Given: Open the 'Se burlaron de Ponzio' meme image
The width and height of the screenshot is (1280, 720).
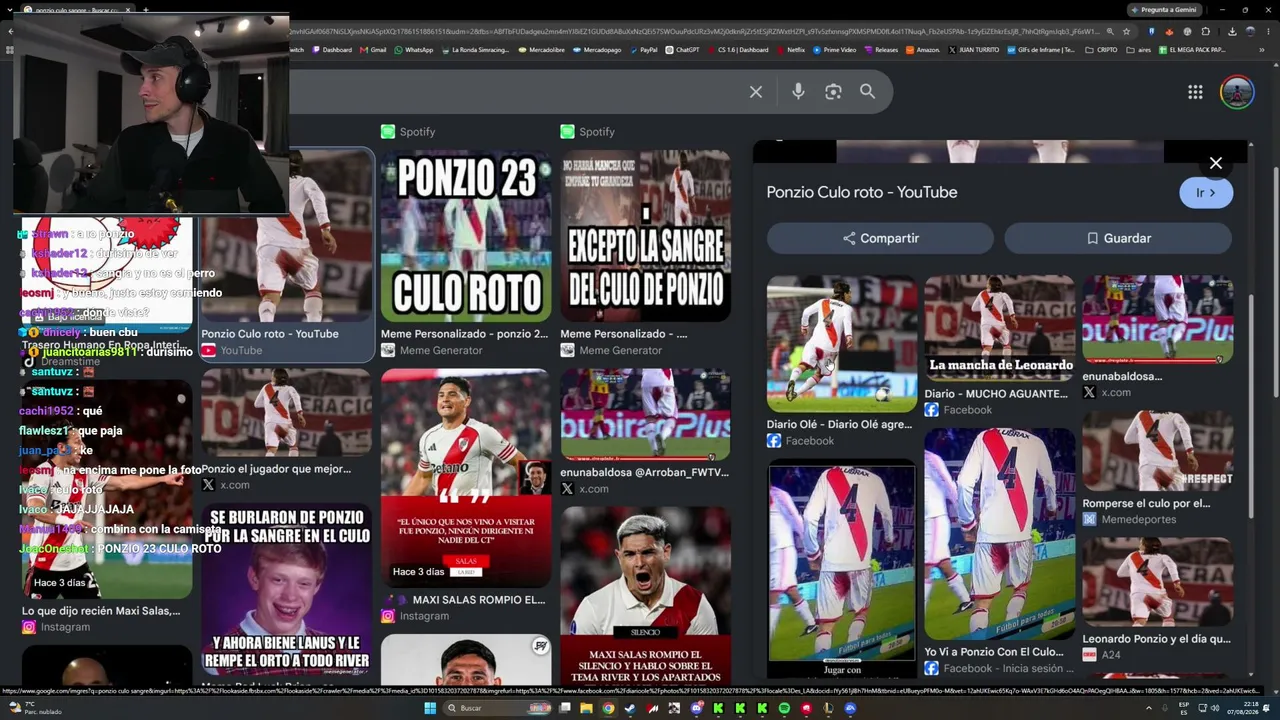Looking at the screenshot, I should coord(286,588).
